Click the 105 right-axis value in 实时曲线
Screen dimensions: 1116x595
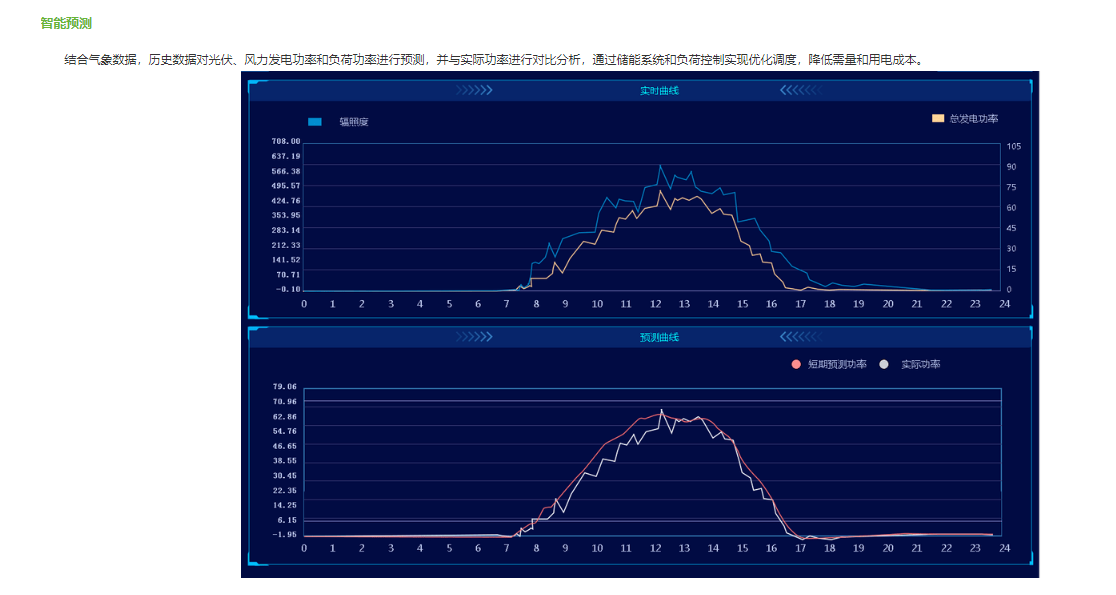click(x=1014, y=146)
